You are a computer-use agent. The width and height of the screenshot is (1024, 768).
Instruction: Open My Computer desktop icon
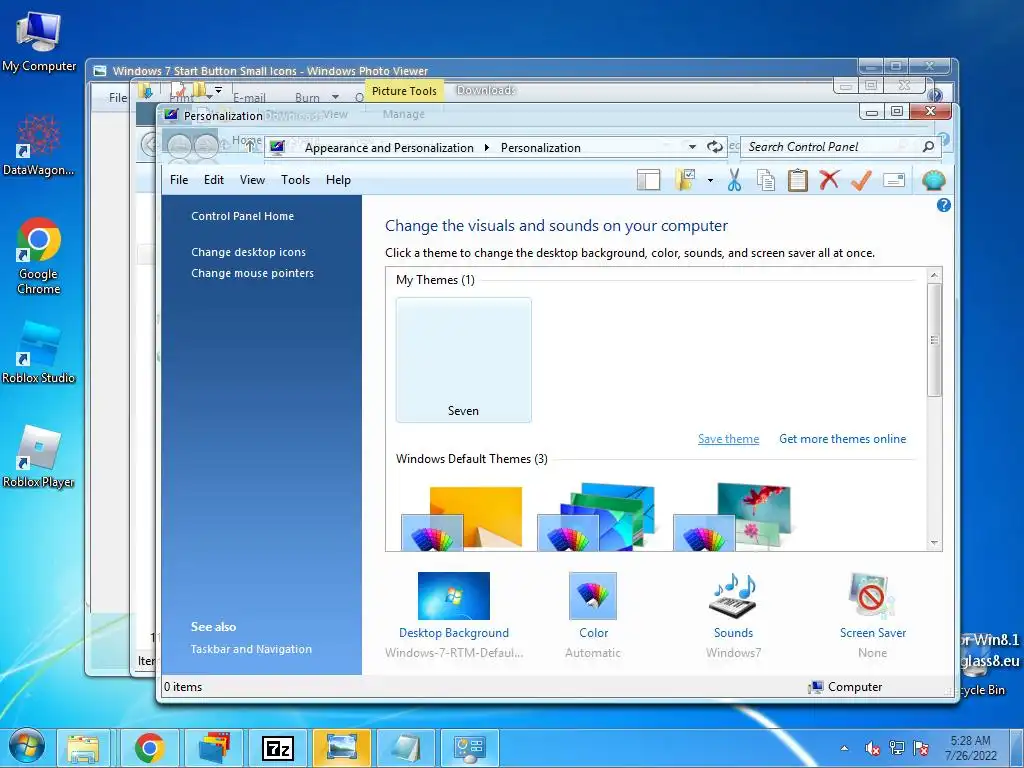tap(39, 42)
